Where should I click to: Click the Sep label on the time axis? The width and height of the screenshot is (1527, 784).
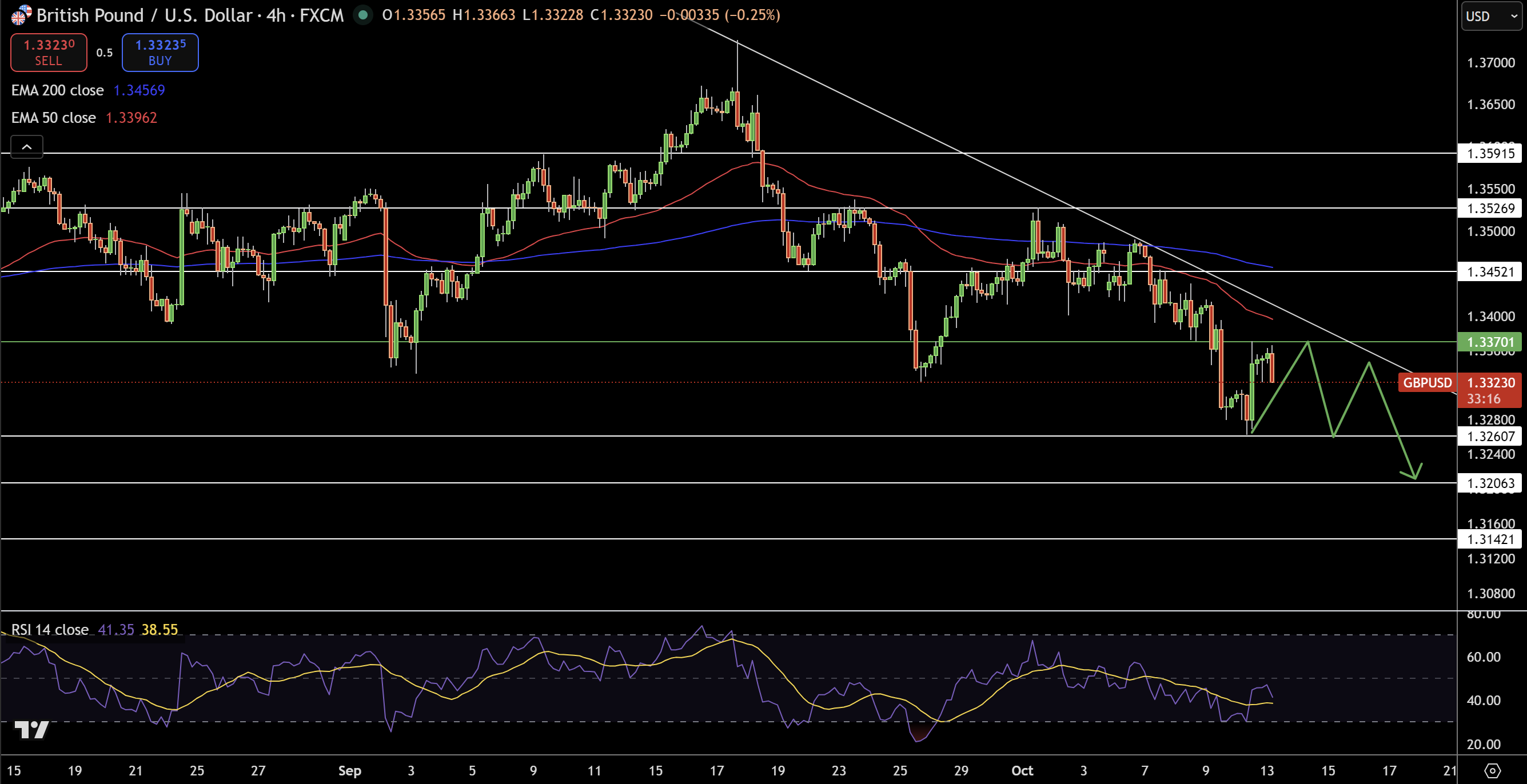pos(349,770)
